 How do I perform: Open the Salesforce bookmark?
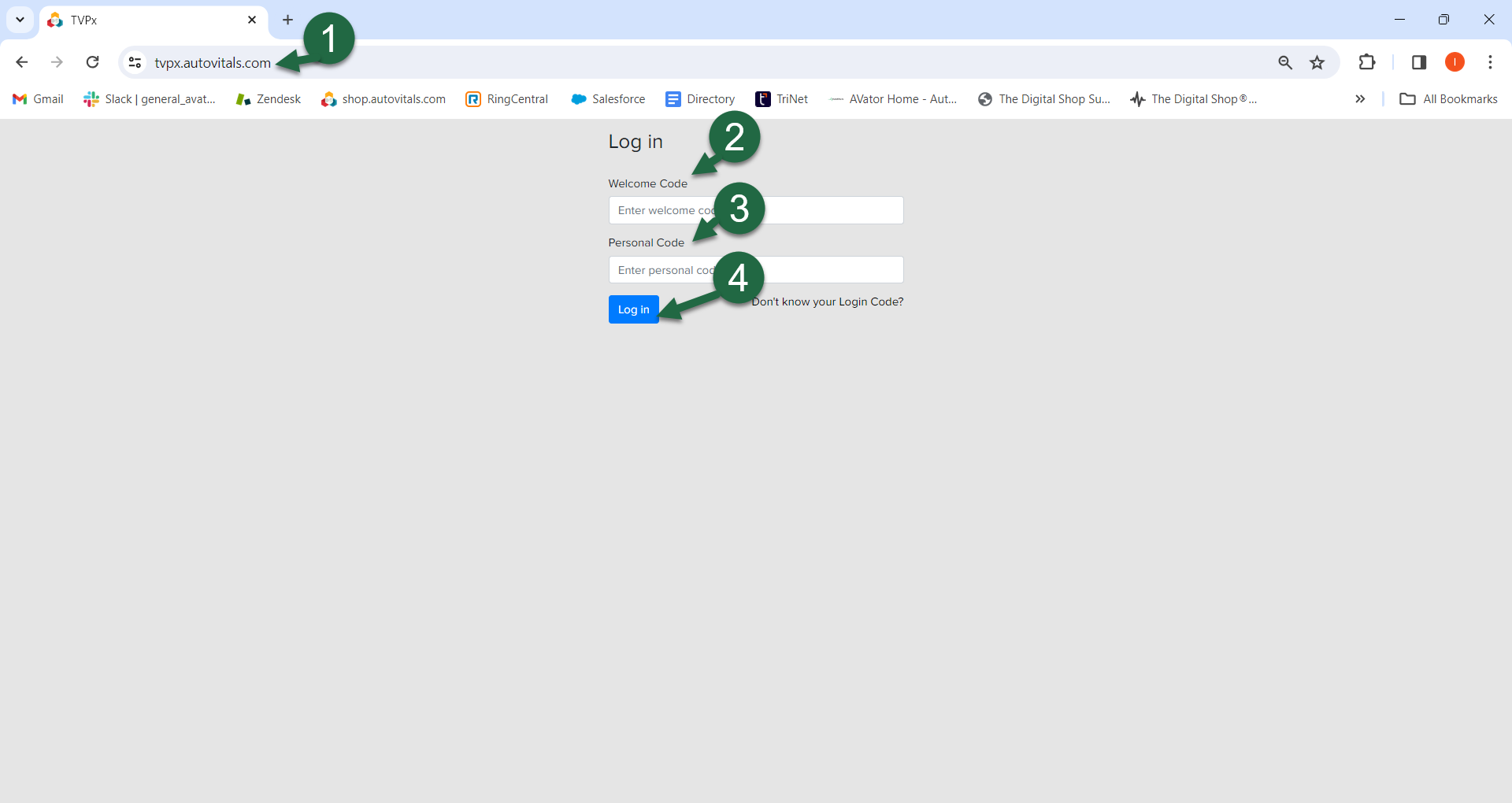(x=608, y=99)
